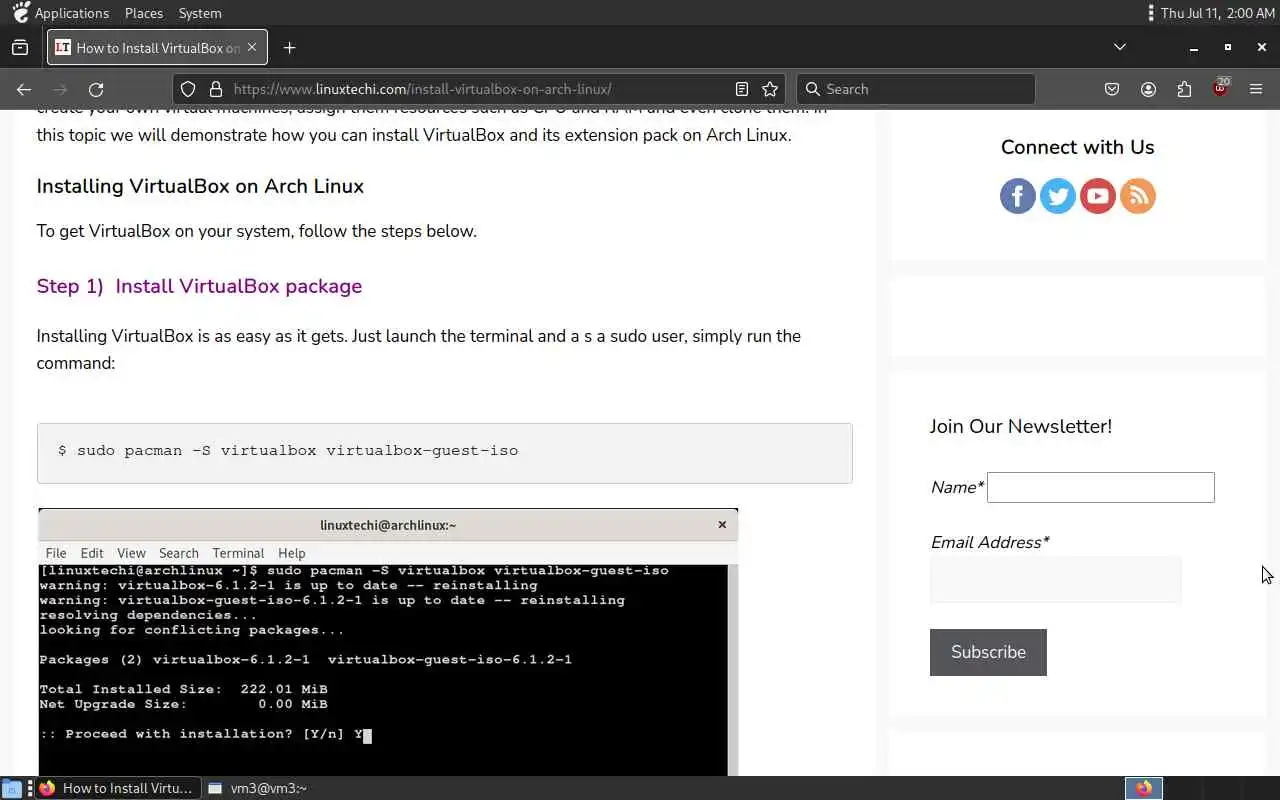Close the How to Install VirtualBox tab
Screen dimensions: 1280x800
252,47
